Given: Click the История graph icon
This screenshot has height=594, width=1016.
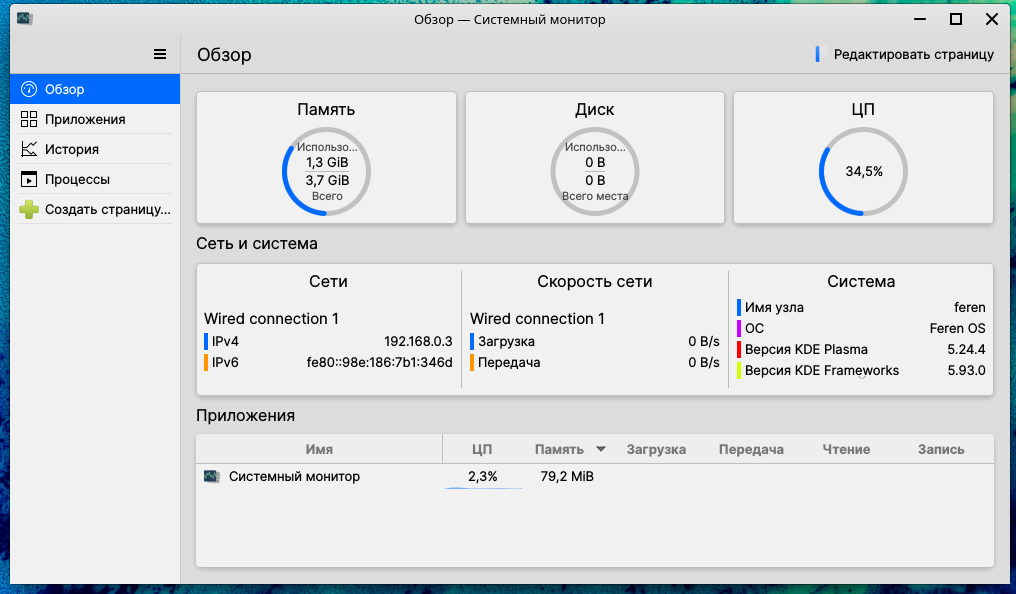Looking at the screenshot, I should 28,148.
